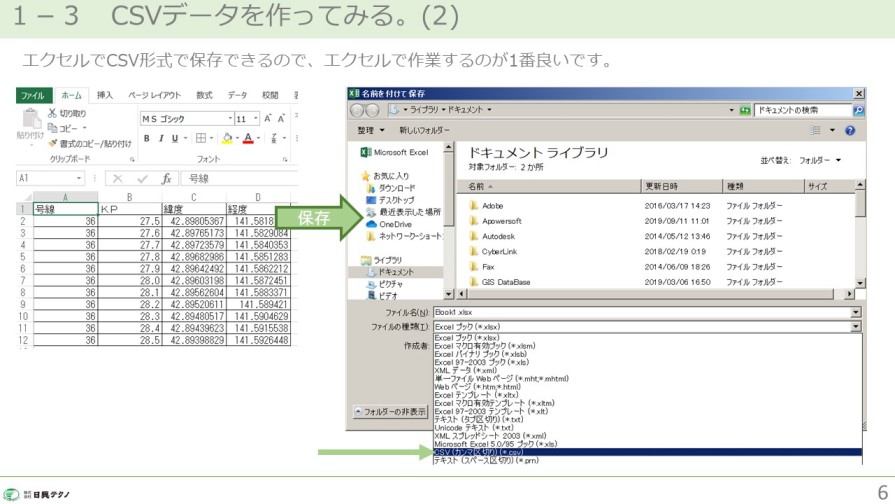Toggle Bold formatting in the ribbon
Screen dimensions: 895x504
click(147, 138)
